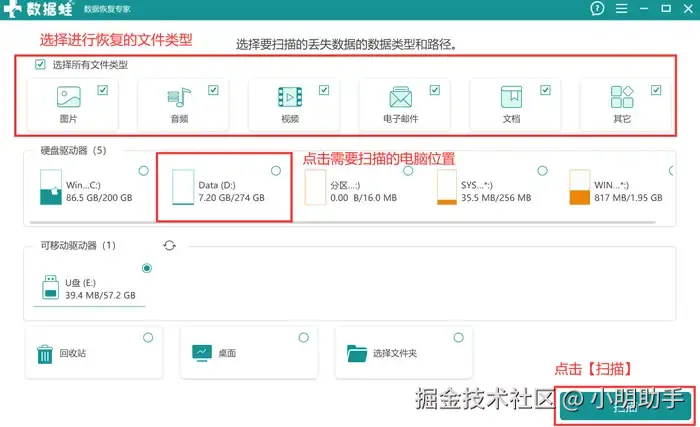Untick the 视频 checkbox
Image resolution: width=700 pixels, height=427 pixels.
324,90
